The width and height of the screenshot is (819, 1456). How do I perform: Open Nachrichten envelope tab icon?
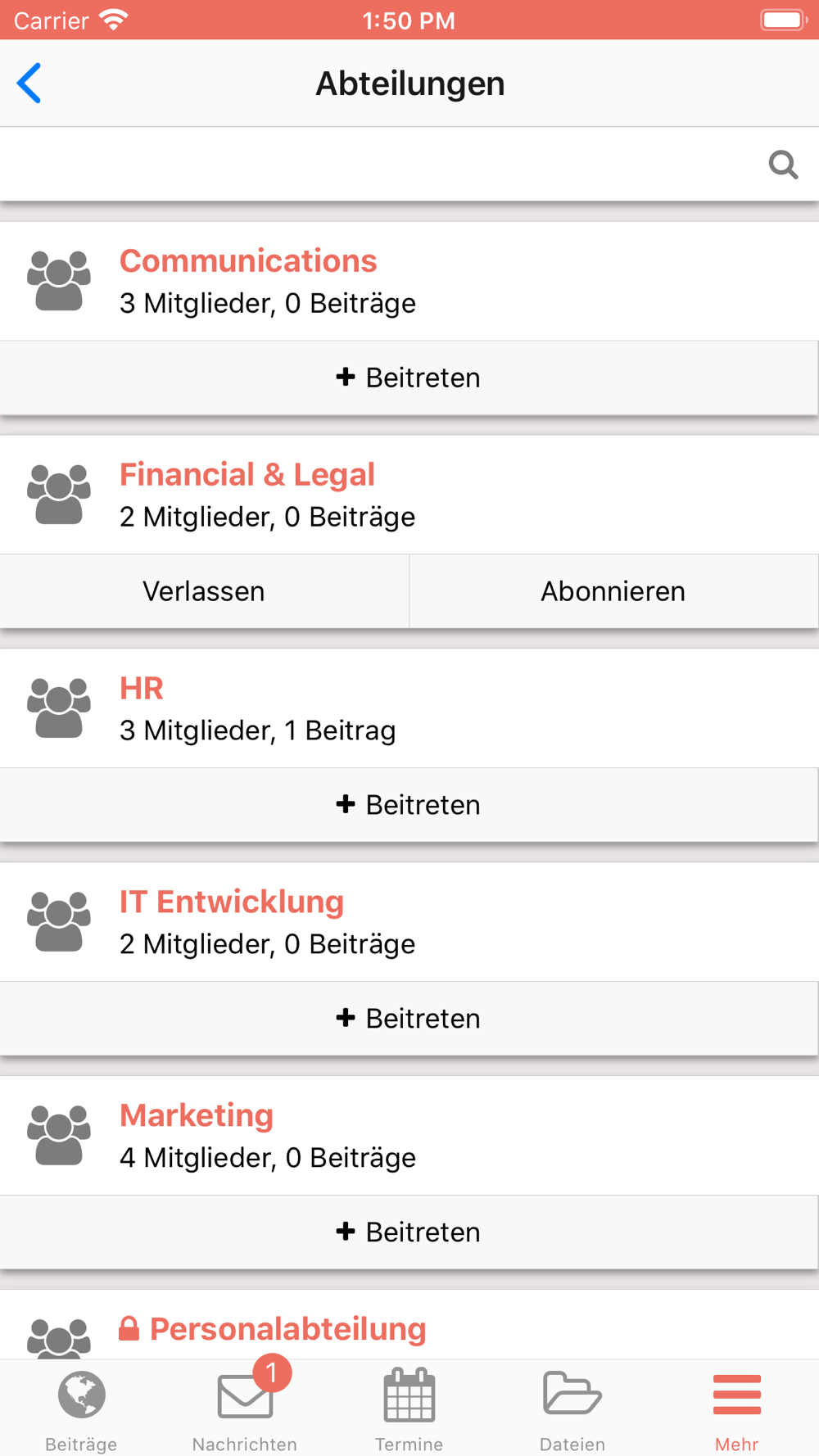point(245,1395)
